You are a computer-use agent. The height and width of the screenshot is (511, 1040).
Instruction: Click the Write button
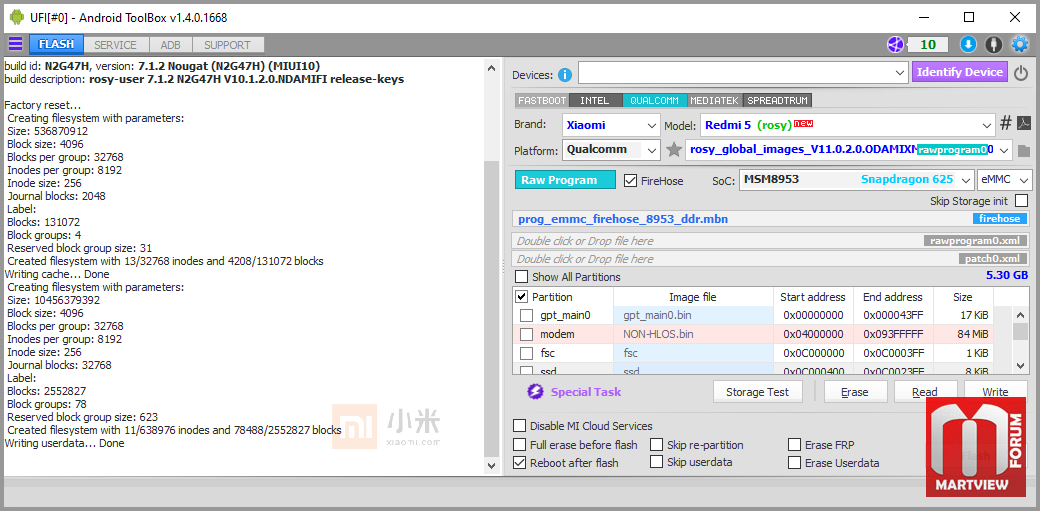(995, 392)
